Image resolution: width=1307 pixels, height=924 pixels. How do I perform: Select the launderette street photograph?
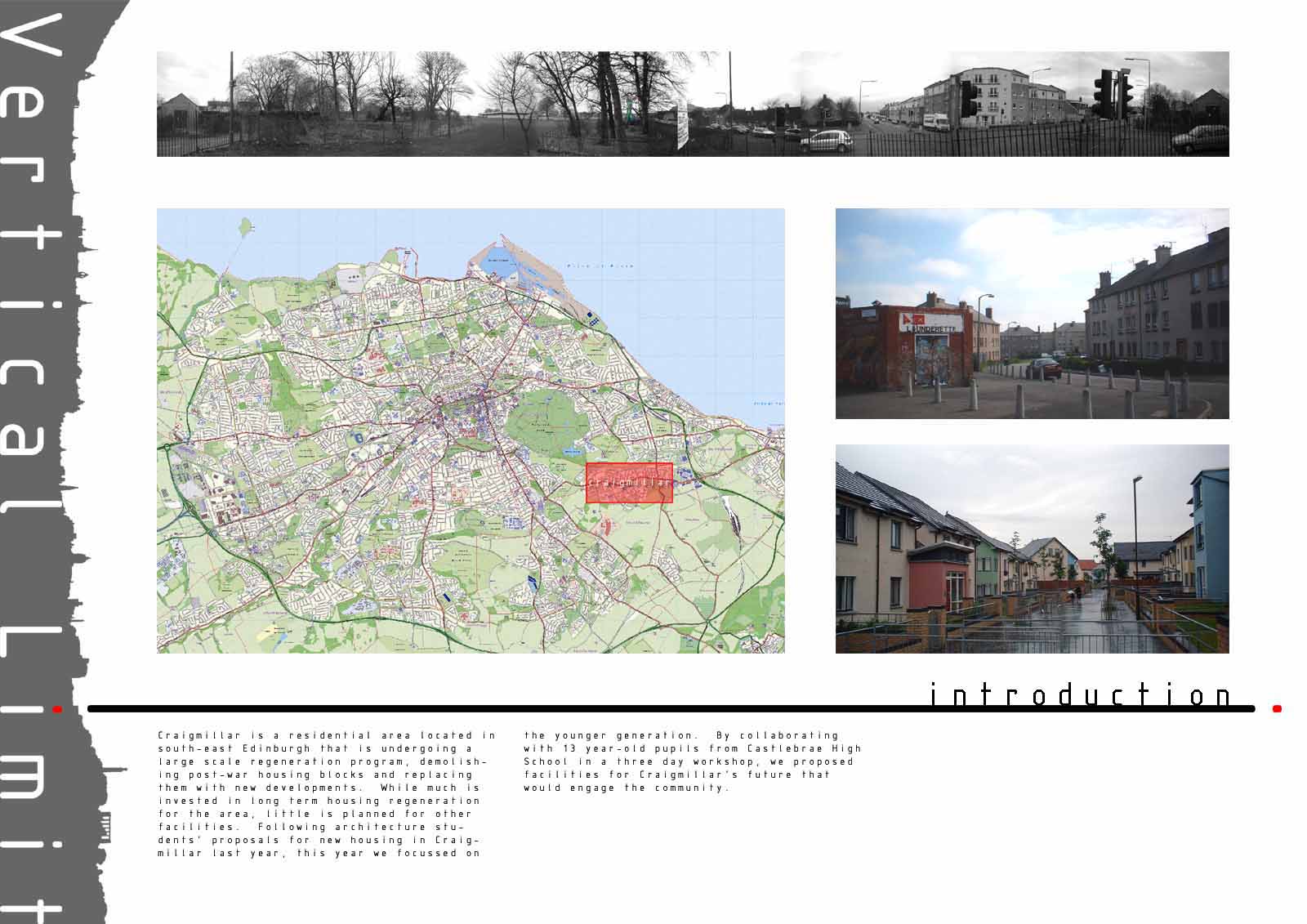click(x=1032, y=314)
